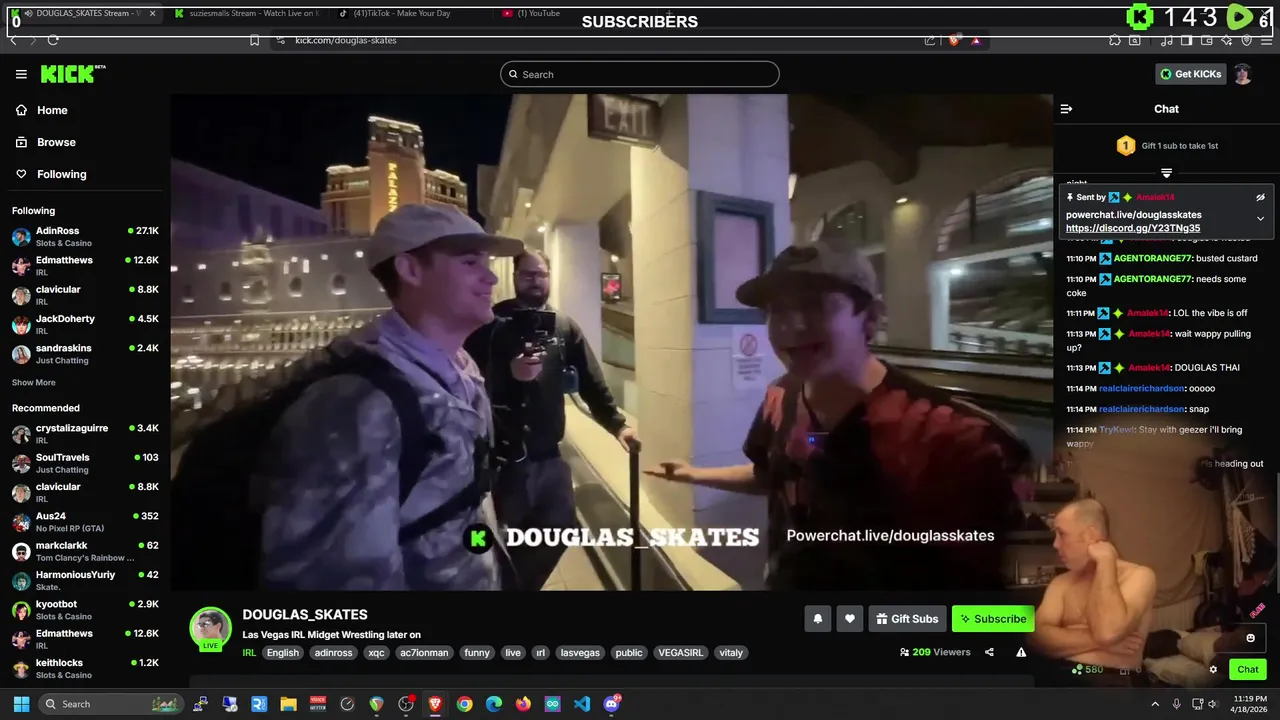The image size is (1280, 720).
Task: Go to the Kick logo homepage
Action: point(72,74)
